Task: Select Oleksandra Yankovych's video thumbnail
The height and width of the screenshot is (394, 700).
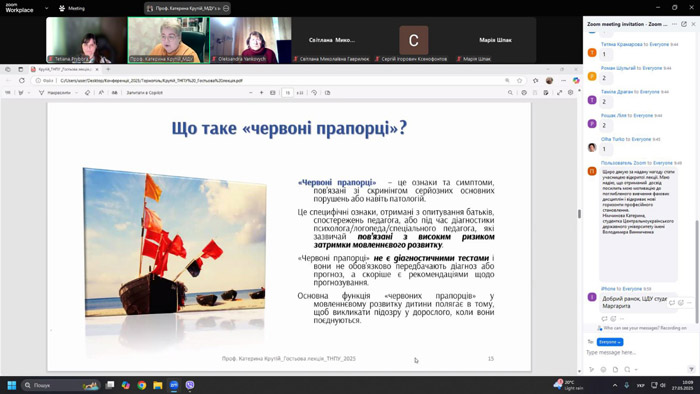Action: coord(251,40)
